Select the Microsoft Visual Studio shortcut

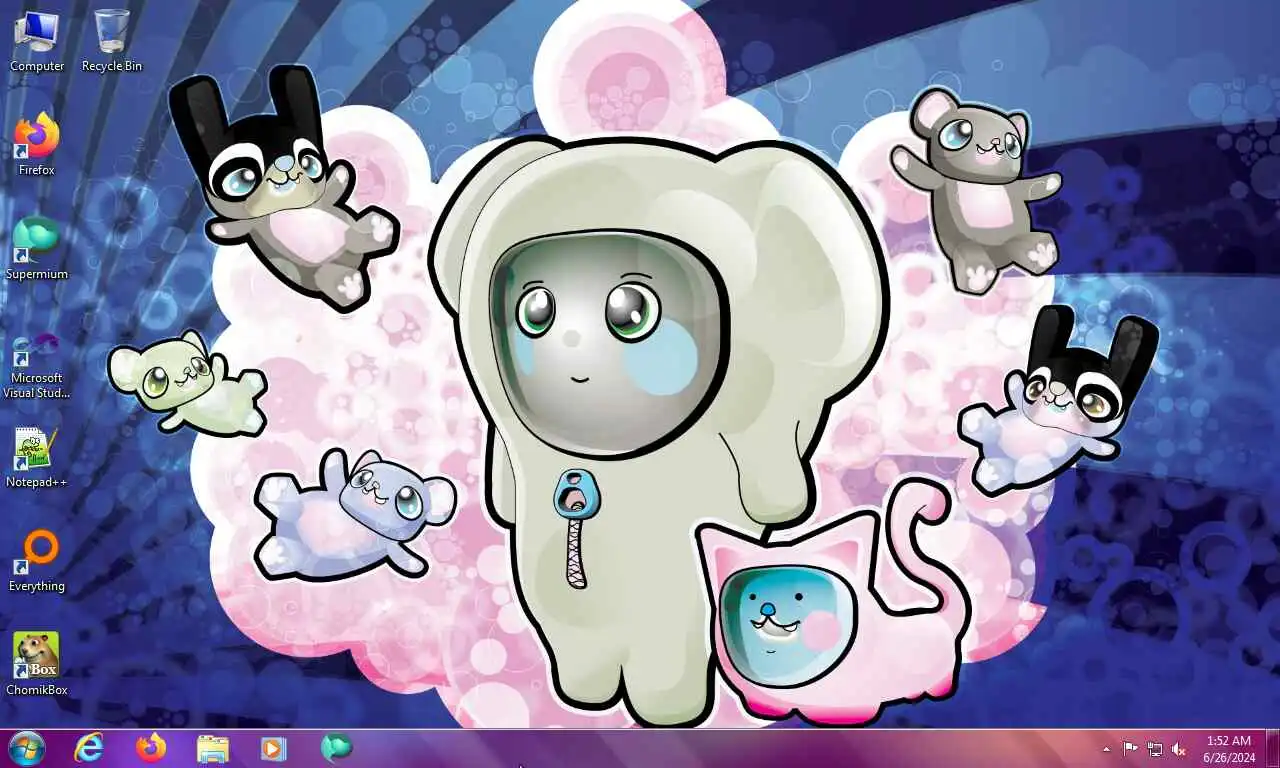37,366
